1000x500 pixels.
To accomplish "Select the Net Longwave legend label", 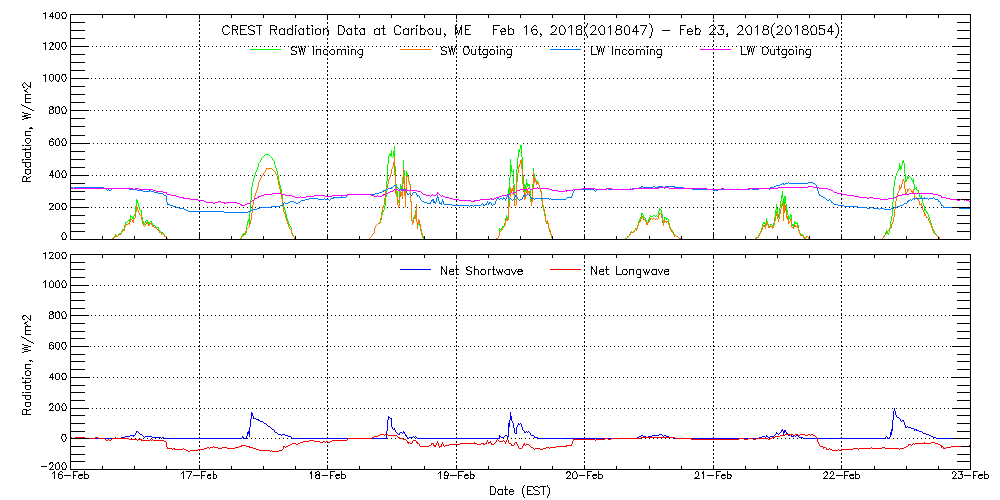I will tap(635, 271).
